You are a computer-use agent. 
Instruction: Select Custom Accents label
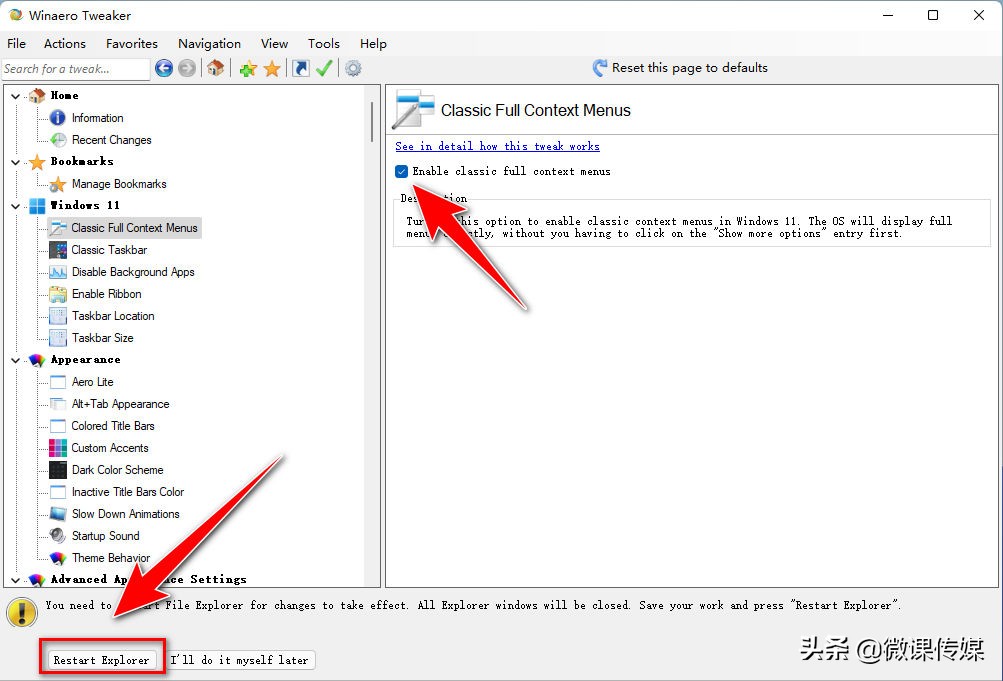click(110, 448)
